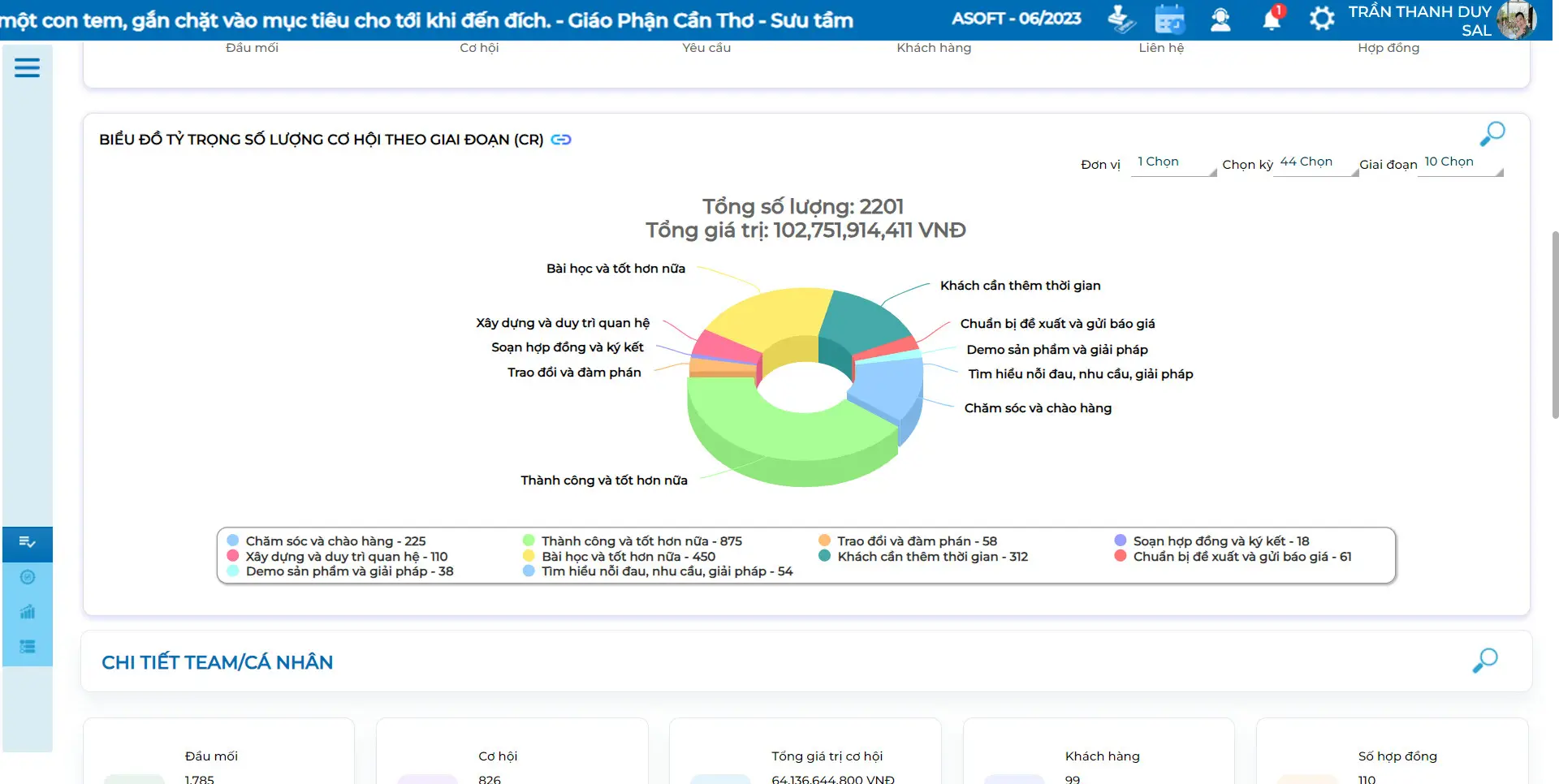This screenshot has height=784, width=1559.
Task: Click the bar chart icon in sidebar
Action: (28, 612)
